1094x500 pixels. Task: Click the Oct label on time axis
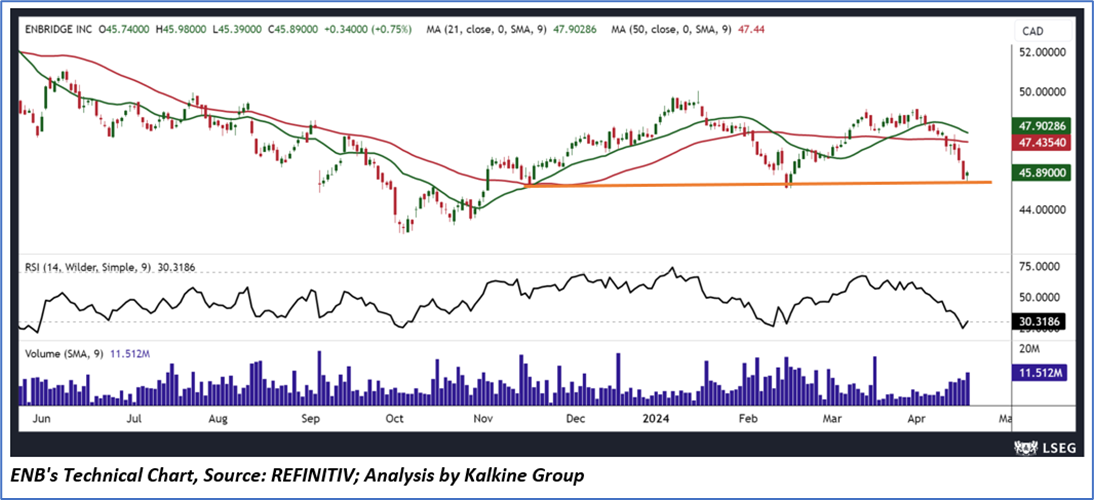coord(395,419)
